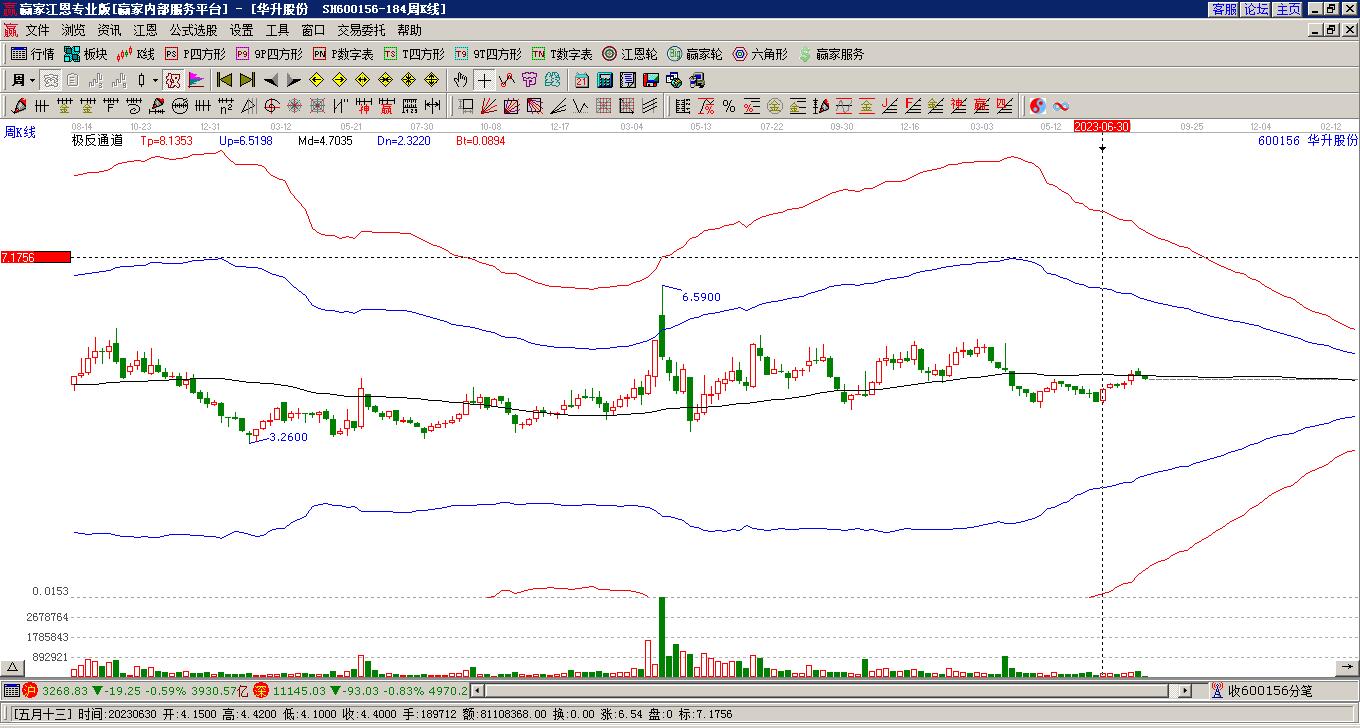The height and width of the screenshot is (728, 1360).
Task: Collapse the up-triangle button at bottom left
Action: pyautogui.click(x=13, y=667)
